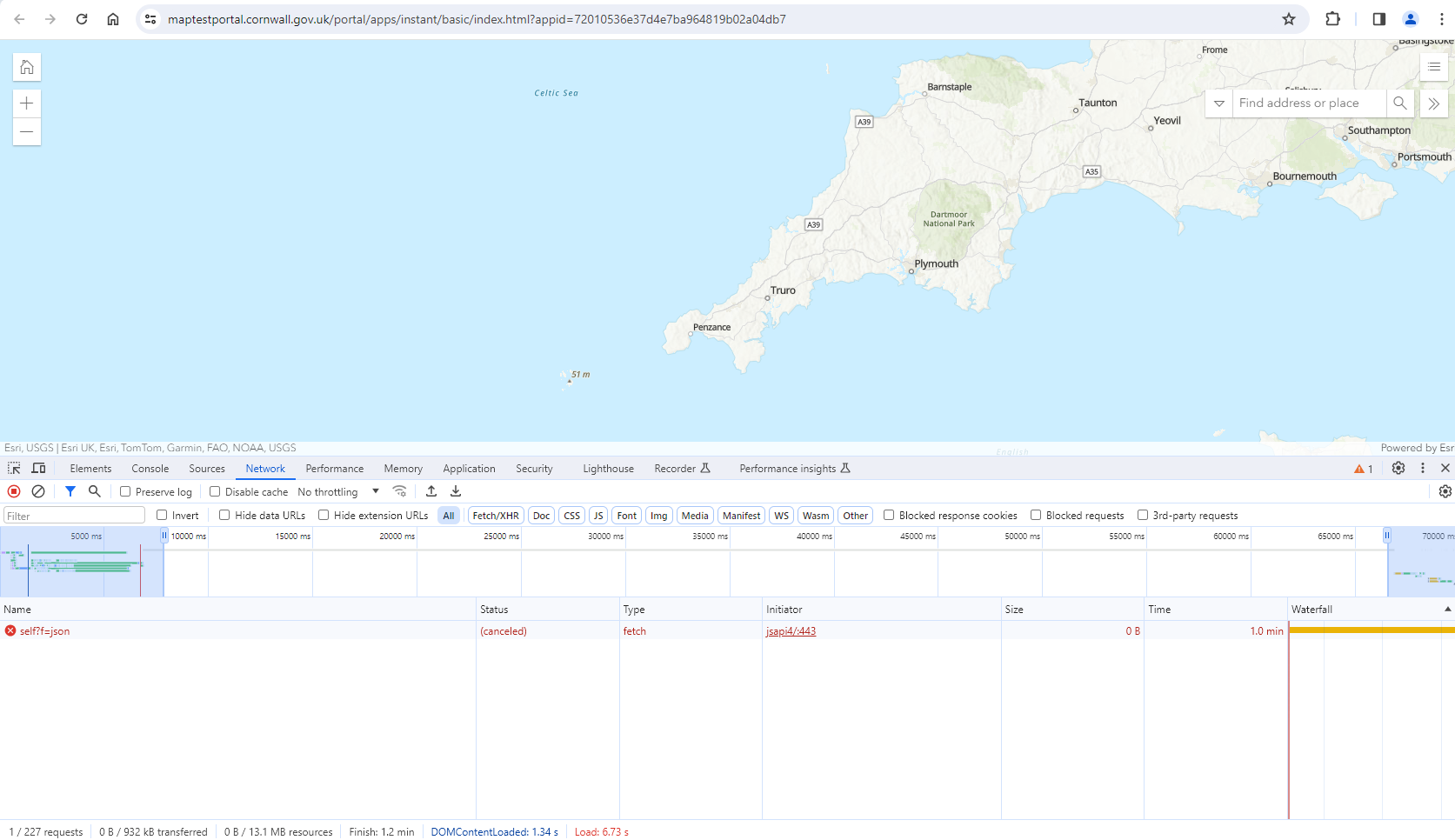Toggle the browser side panel
The height and width of the screenshot is (840, 1455).
(1379, 19)
